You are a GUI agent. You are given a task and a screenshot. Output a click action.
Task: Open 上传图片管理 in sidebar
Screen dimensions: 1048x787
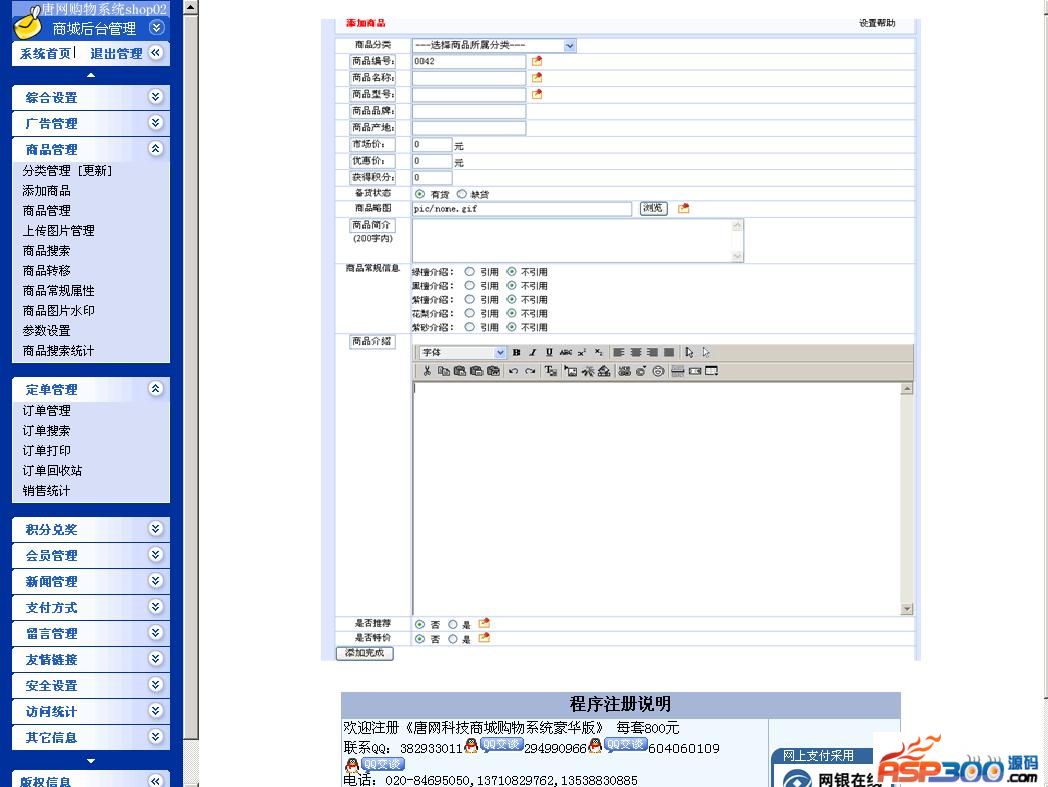58,231
